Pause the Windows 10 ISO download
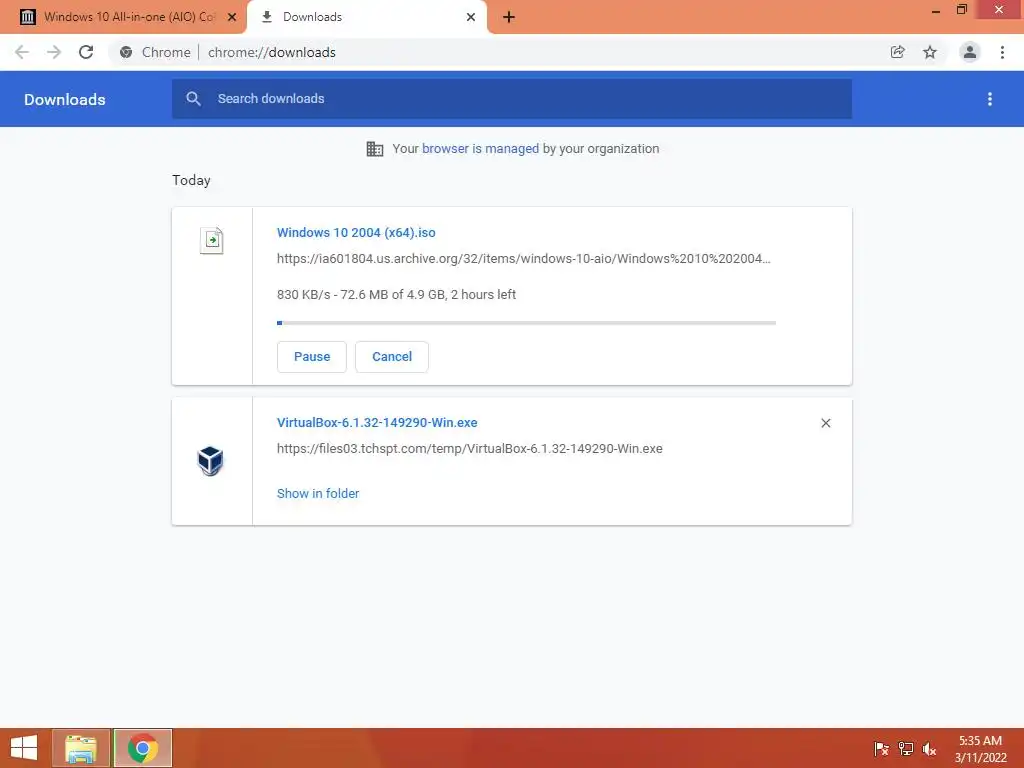This screenshot has height=768, width=1024. tap(312, 357)
